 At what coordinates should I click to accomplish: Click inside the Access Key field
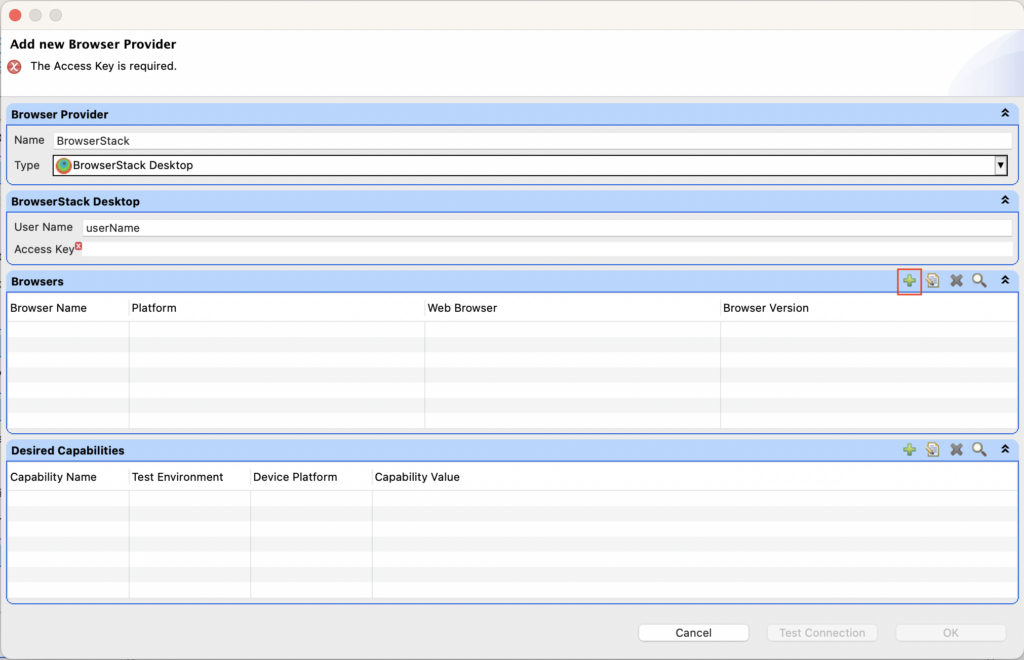tap(400, 249)
